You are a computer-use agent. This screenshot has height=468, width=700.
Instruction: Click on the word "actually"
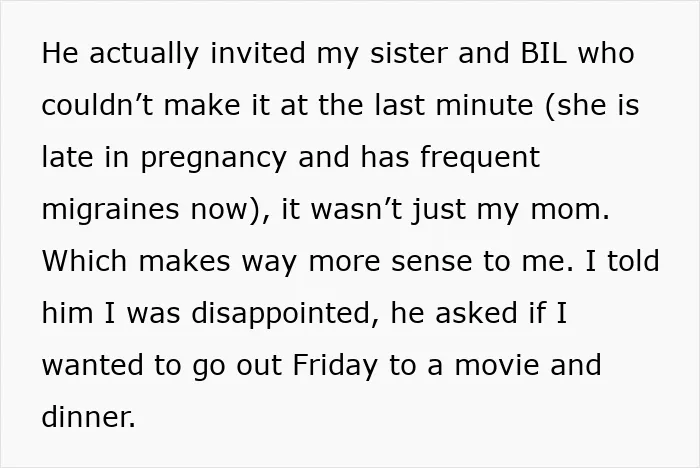click(x=144, y=54)
